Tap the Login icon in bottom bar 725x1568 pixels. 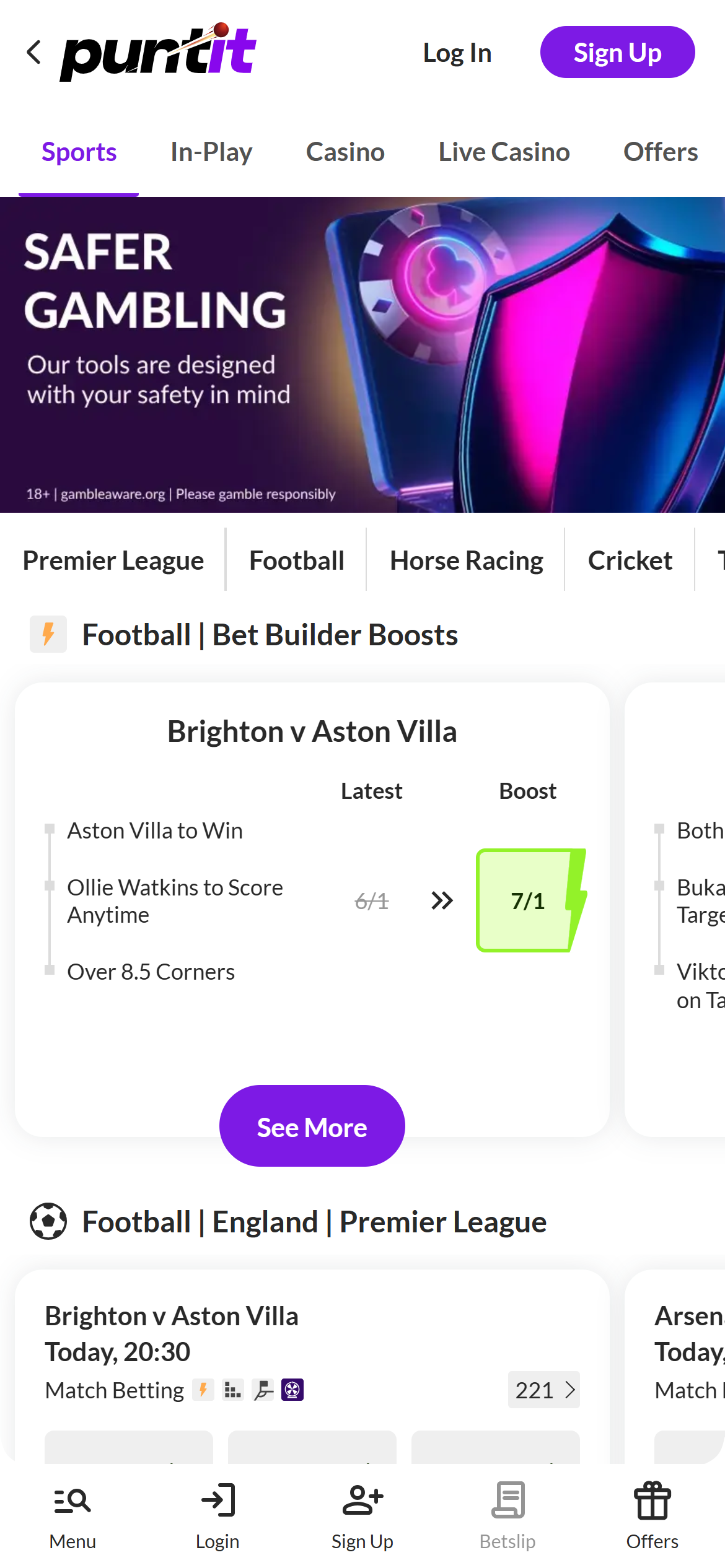coord(217,1501)
